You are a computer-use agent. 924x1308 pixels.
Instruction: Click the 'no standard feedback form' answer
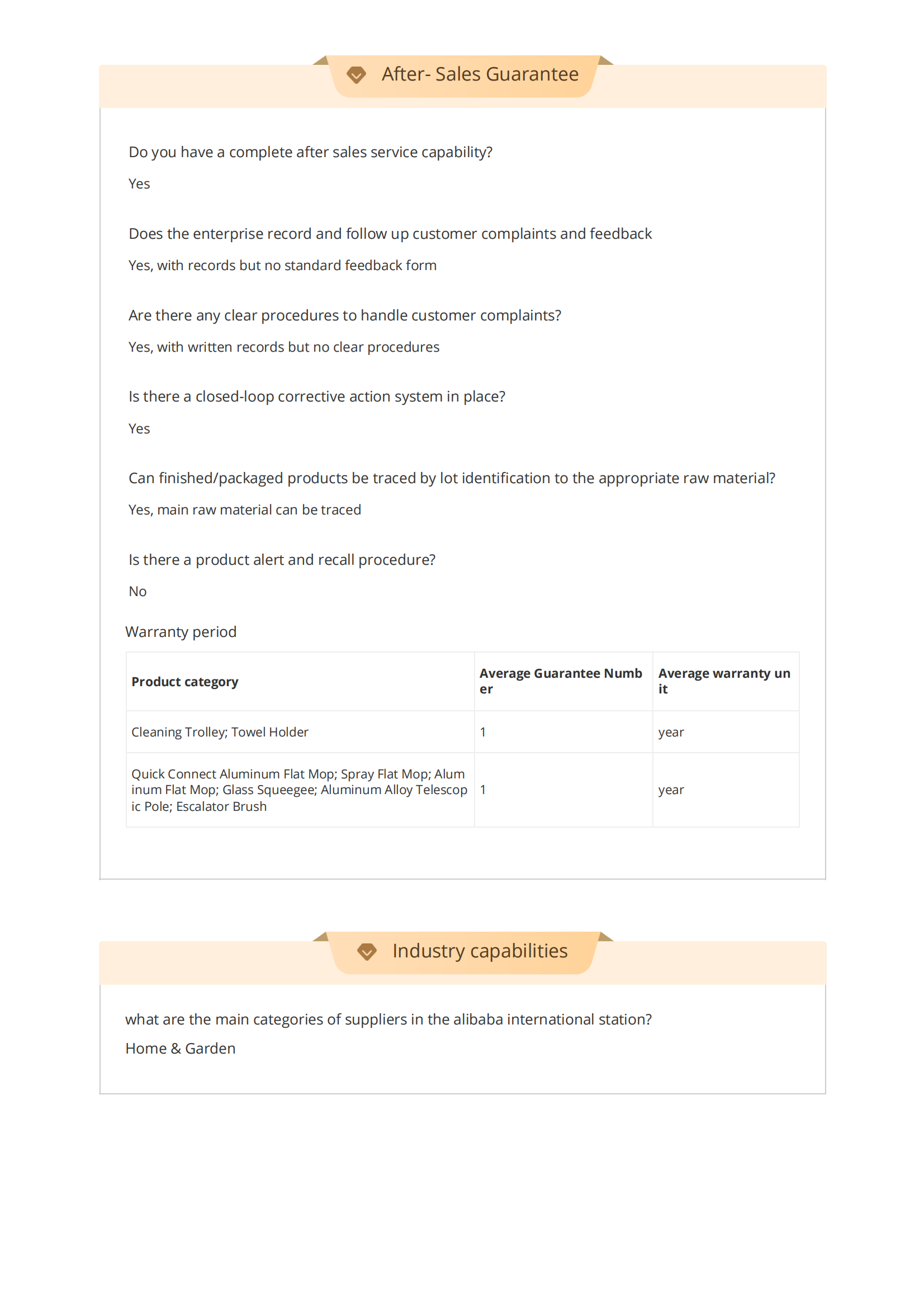(282, 266)
